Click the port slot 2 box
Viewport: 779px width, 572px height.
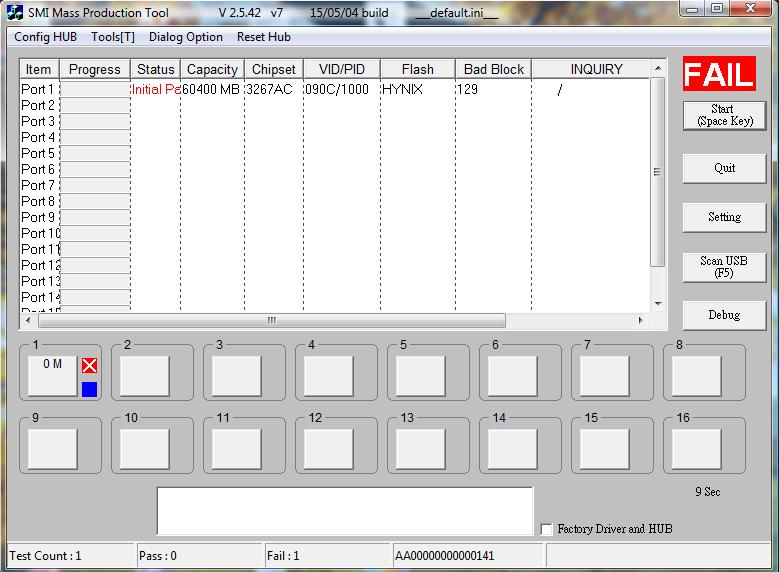point(145,376)
